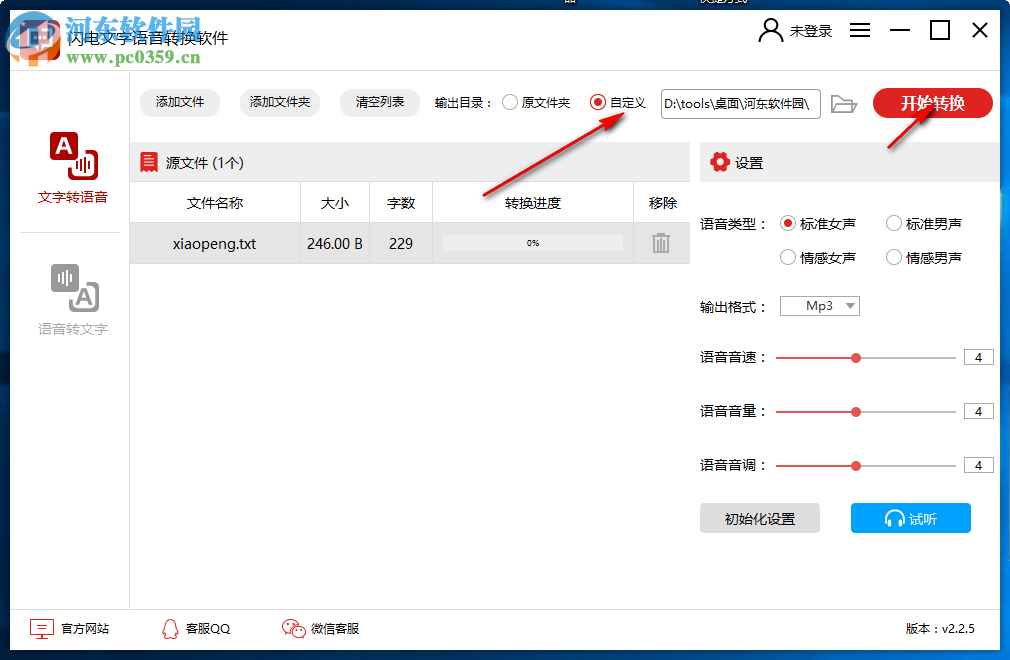Click the output directory path field
This screenshot has height=660, width=1010.
coord(741,104)
